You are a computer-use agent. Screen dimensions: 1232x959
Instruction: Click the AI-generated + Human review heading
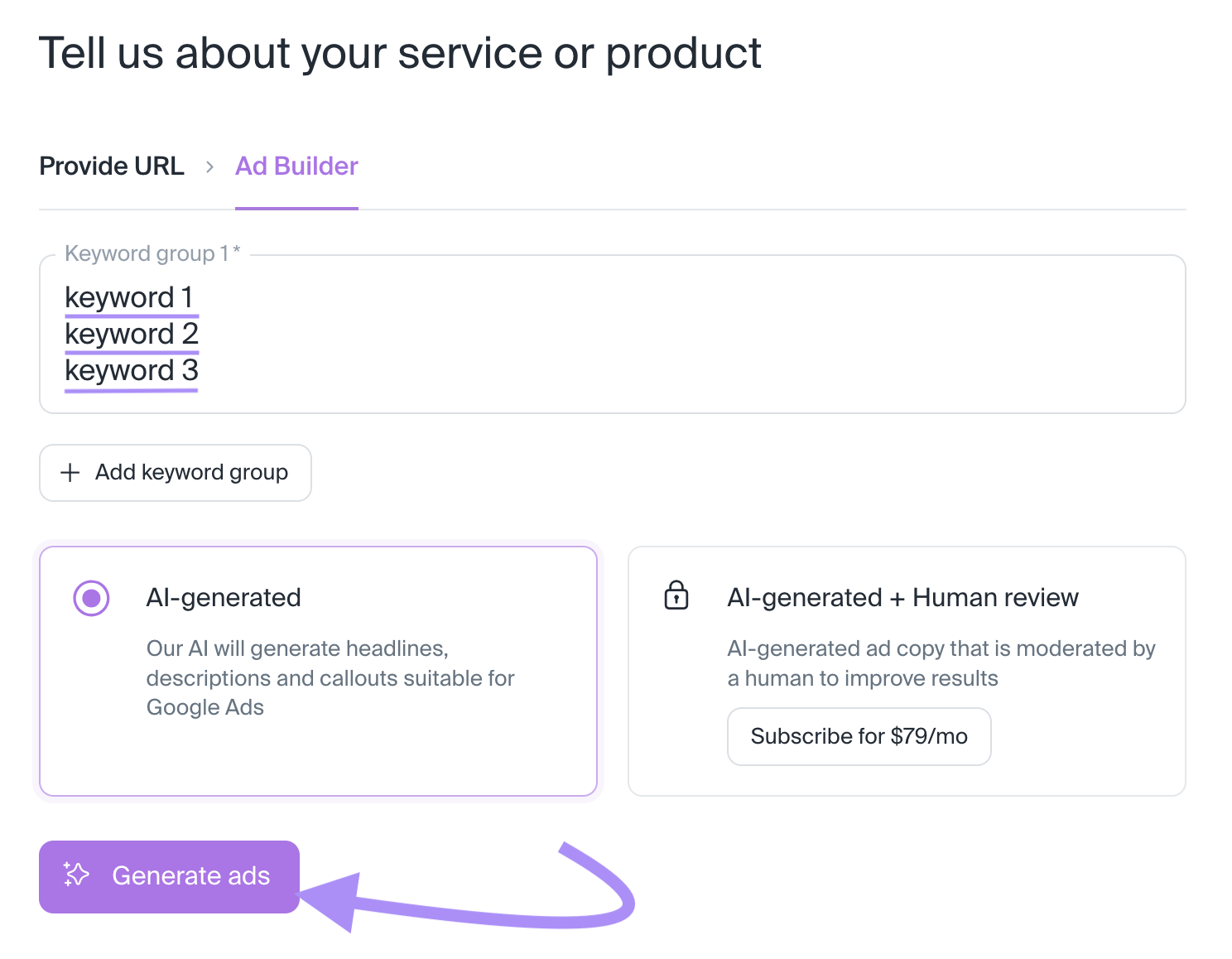(x=903, y=596)
